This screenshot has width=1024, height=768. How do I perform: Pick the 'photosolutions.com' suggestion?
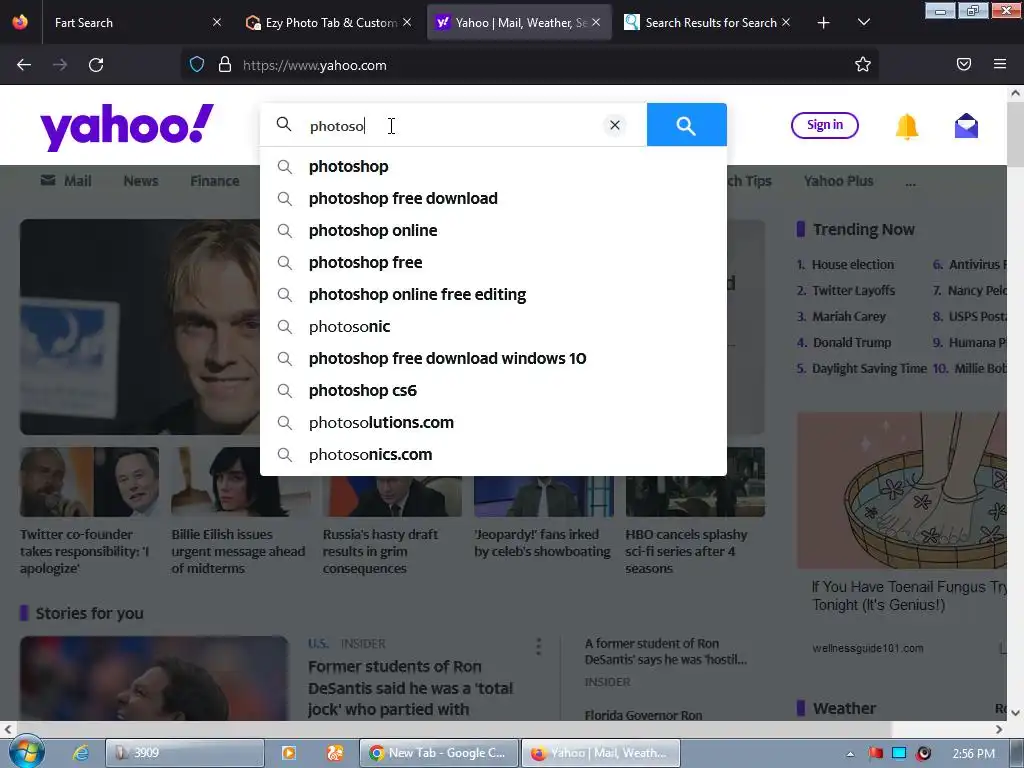493,423
